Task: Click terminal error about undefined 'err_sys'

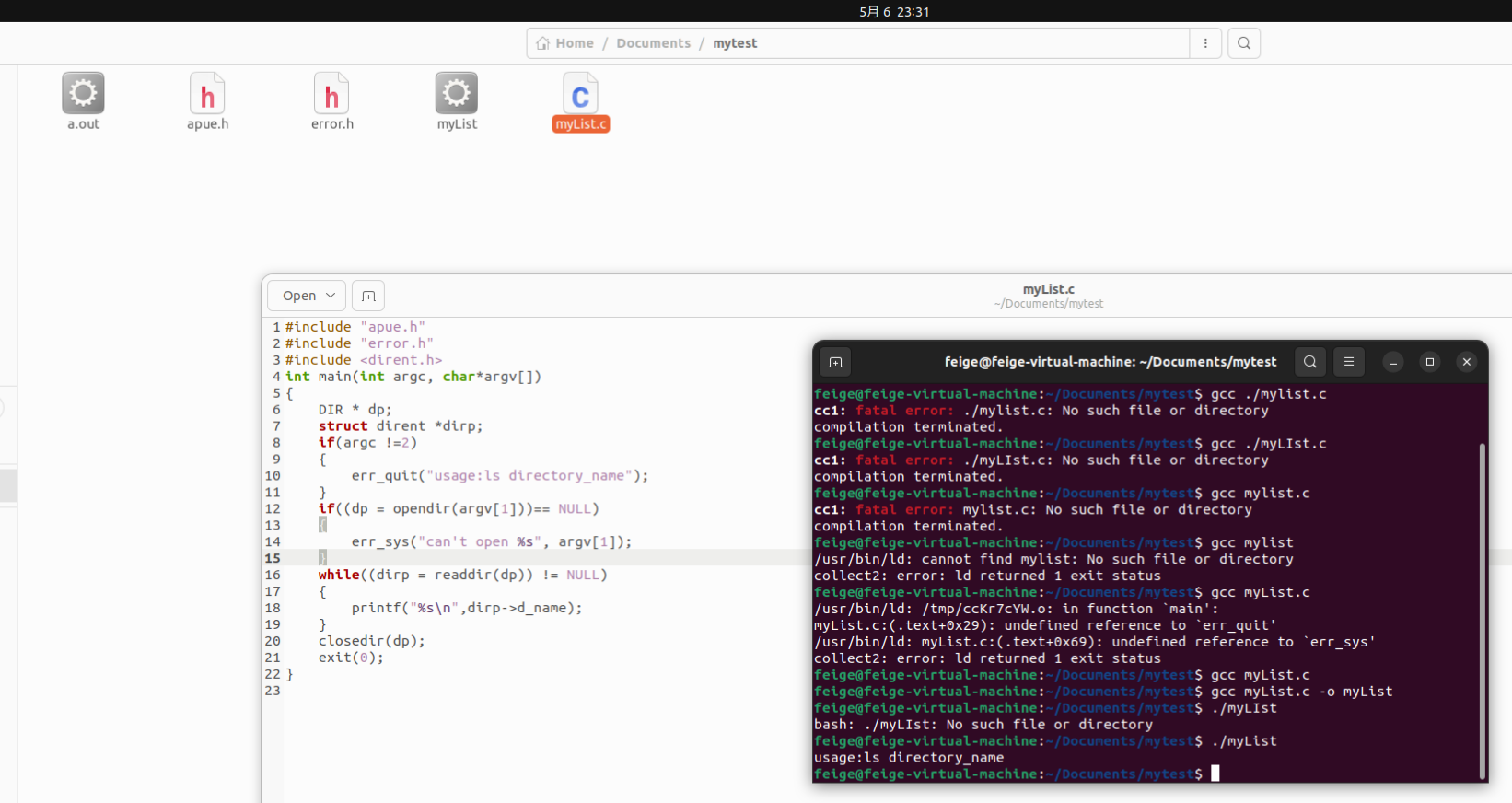Action: coord(1095,642)
